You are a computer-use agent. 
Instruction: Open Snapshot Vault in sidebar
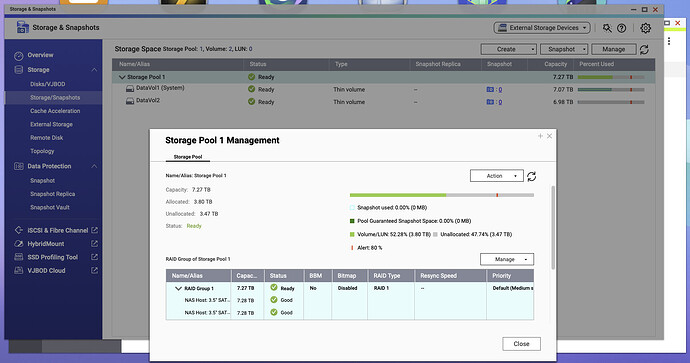(x=50, y=207)
